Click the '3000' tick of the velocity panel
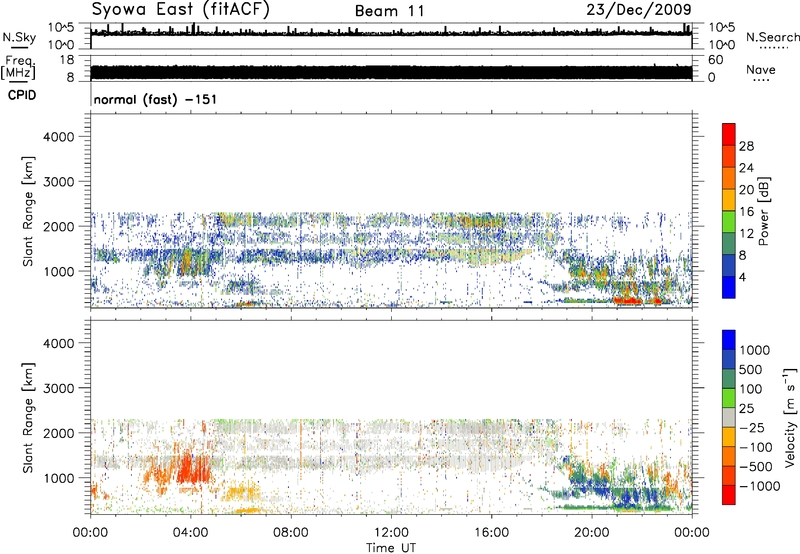Viewport: 800px width, 554px height. point(59,388)
